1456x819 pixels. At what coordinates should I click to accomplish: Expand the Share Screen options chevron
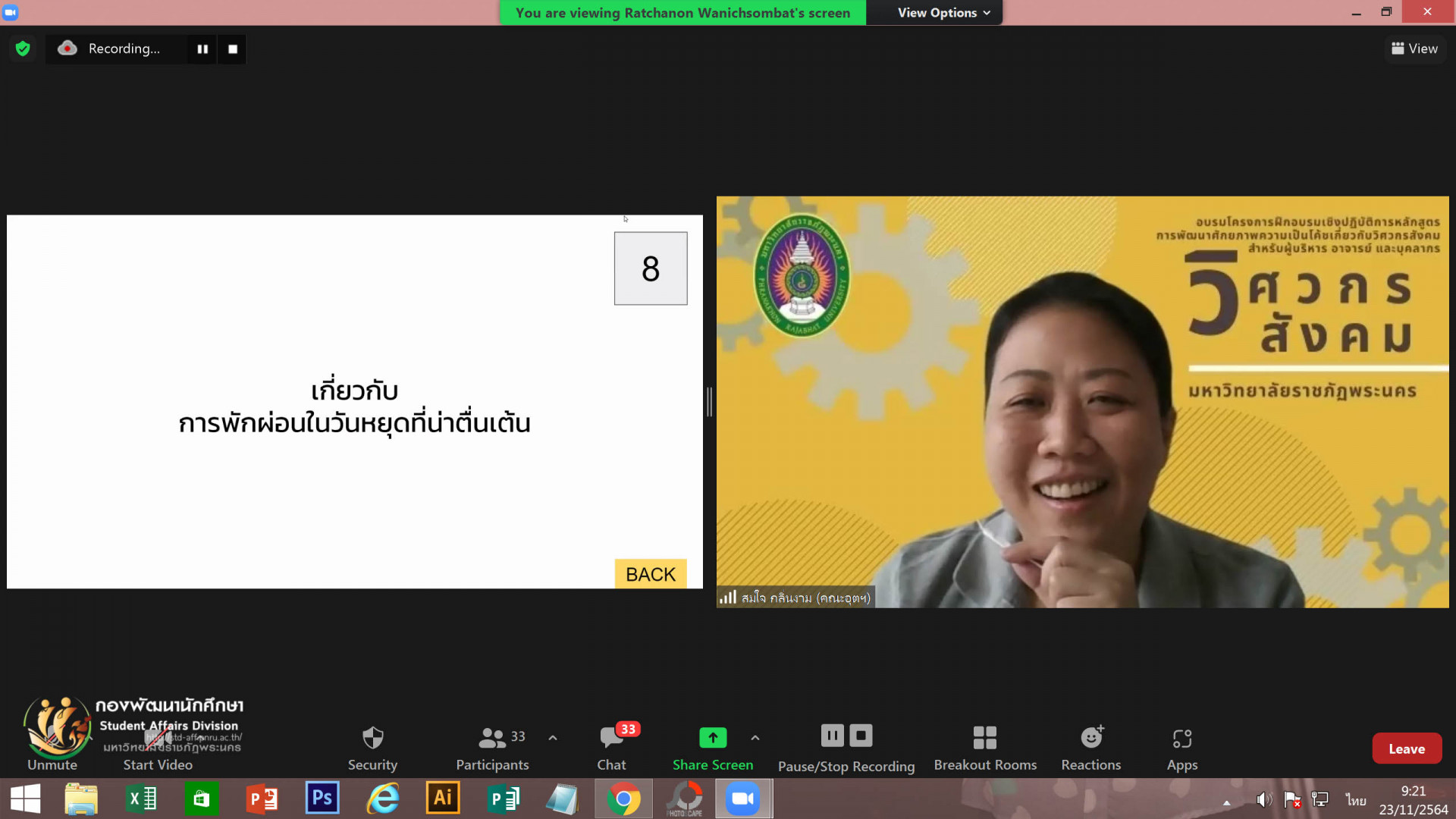pyautogui.click(x=755, y=737)
